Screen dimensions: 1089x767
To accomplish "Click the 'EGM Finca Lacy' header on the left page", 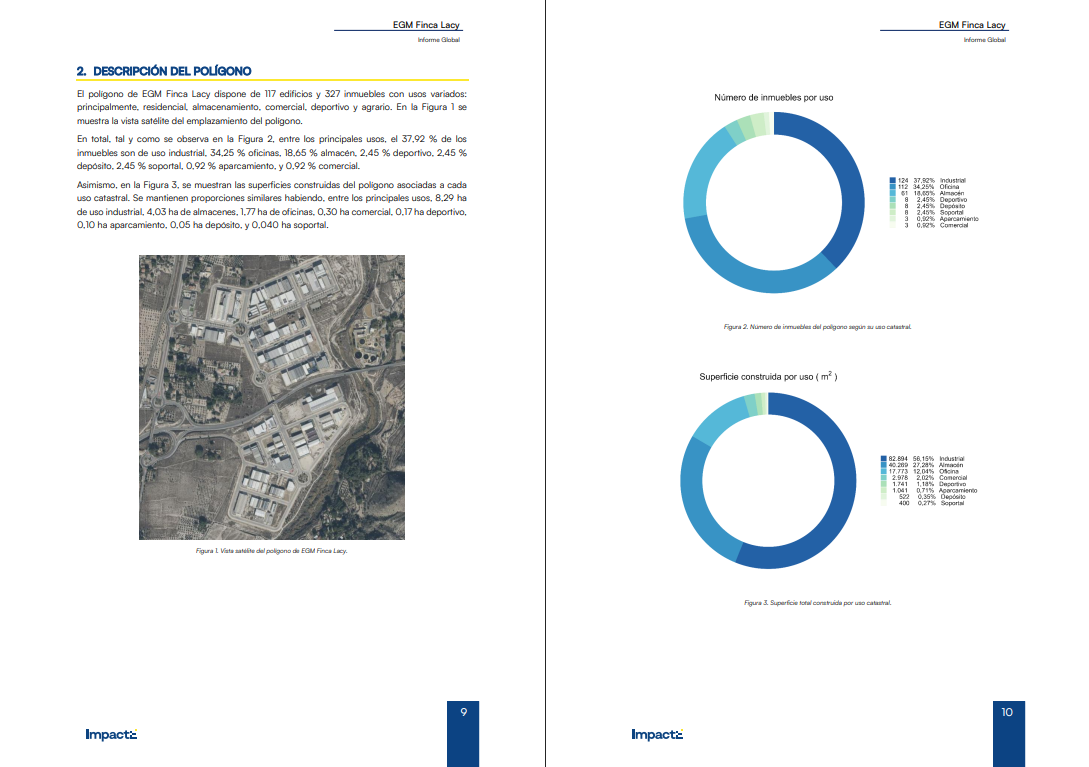I will click(427, 24).
